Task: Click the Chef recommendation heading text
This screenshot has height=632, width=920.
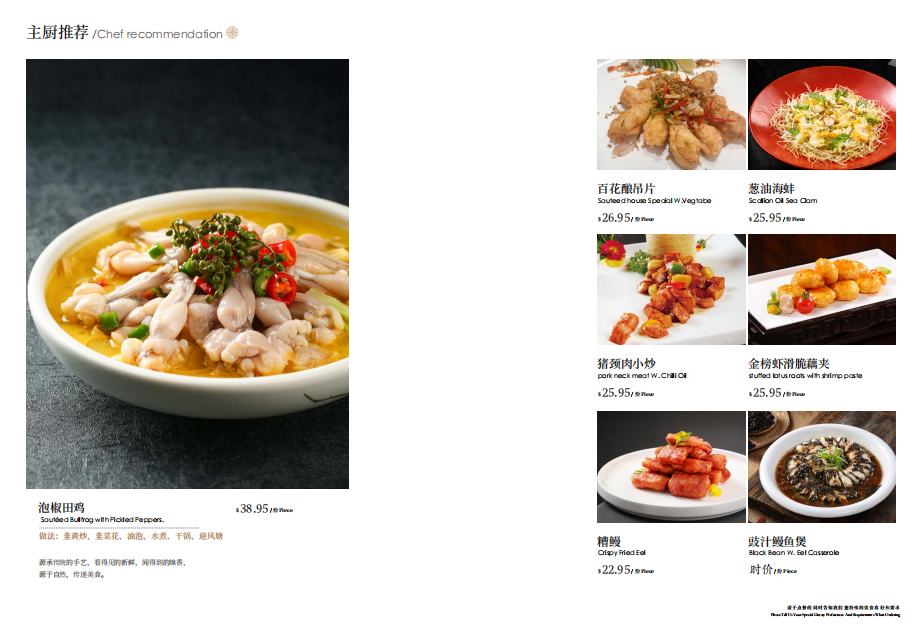Action: 160,34
